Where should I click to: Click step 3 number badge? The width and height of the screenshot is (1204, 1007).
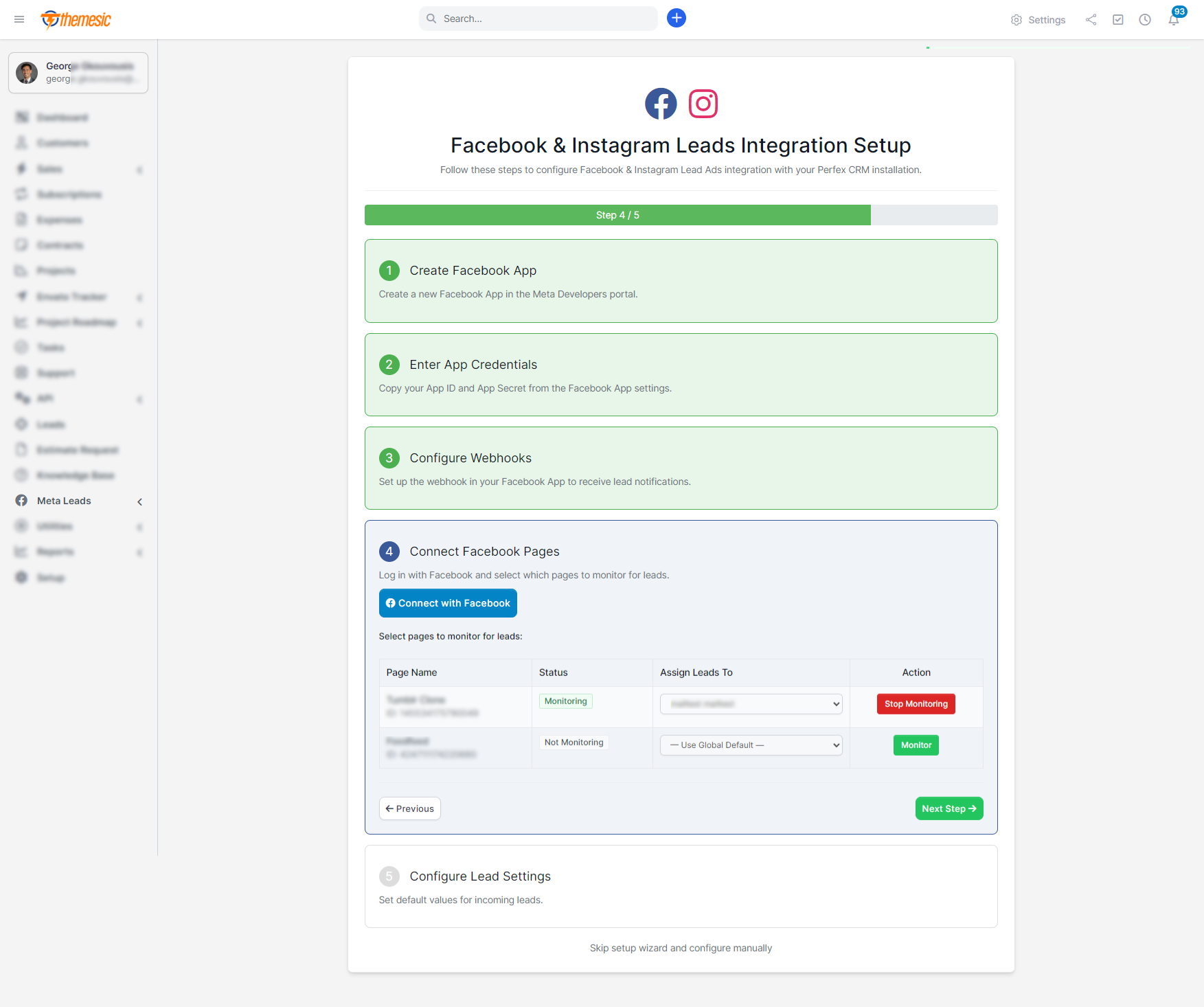click(389, 458)
